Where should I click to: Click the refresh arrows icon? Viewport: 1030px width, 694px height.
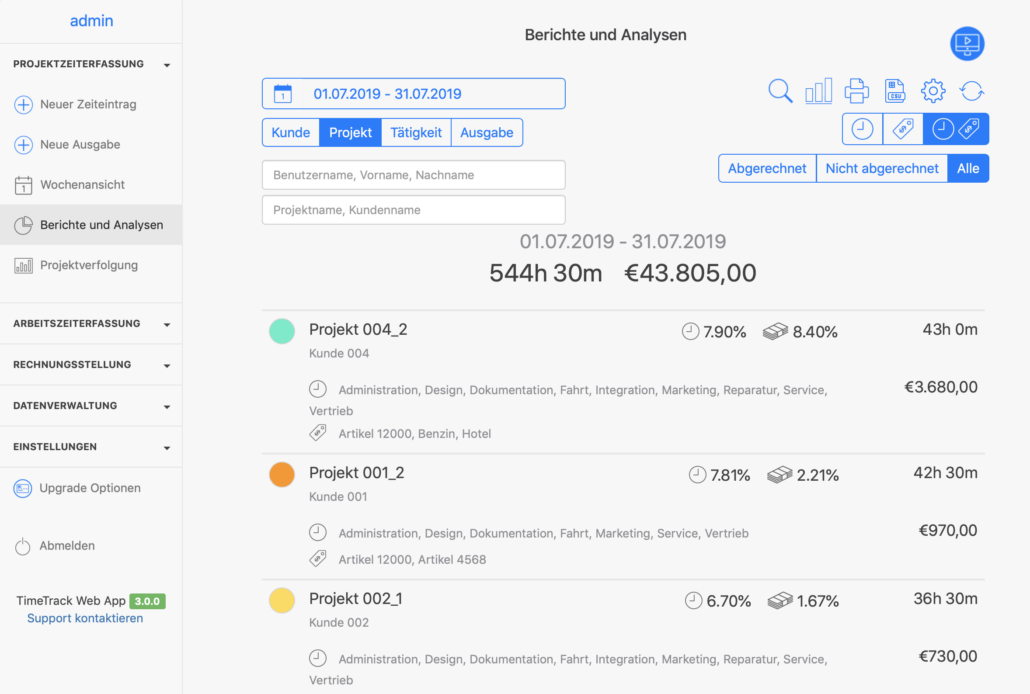[972, 91]
